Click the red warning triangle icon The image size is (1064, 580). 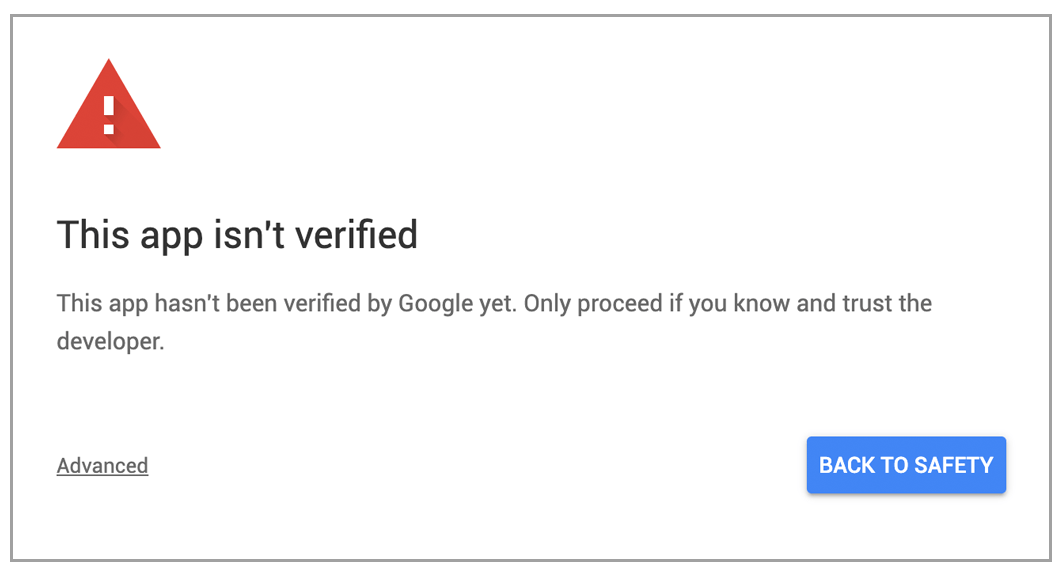(109, 104)
